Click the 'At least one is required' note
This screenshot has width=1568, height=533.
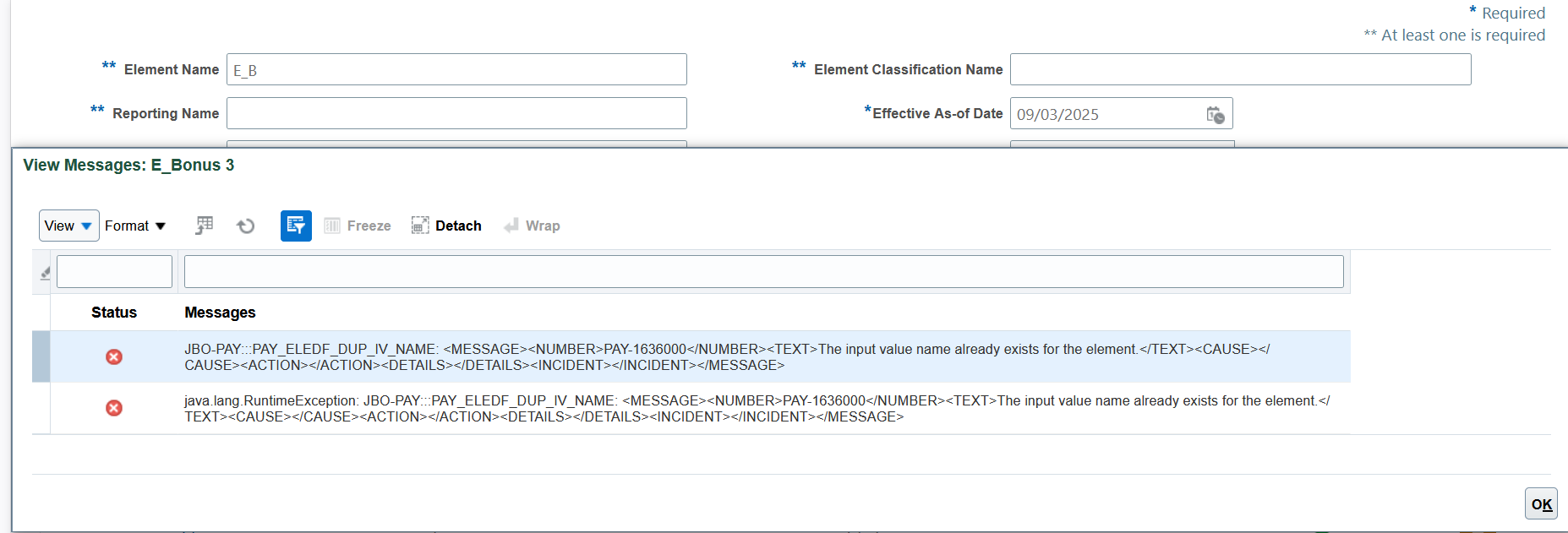1455,35
